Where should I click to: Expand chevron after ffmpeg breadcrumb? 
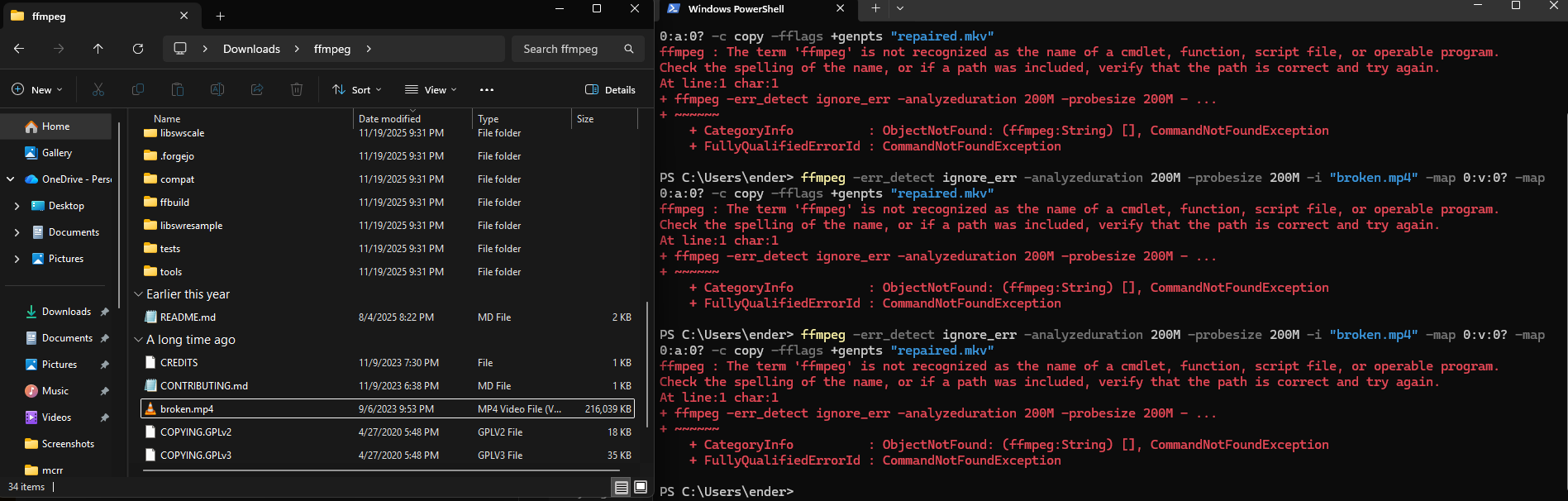pyautogui.click(x=369, y=49)
